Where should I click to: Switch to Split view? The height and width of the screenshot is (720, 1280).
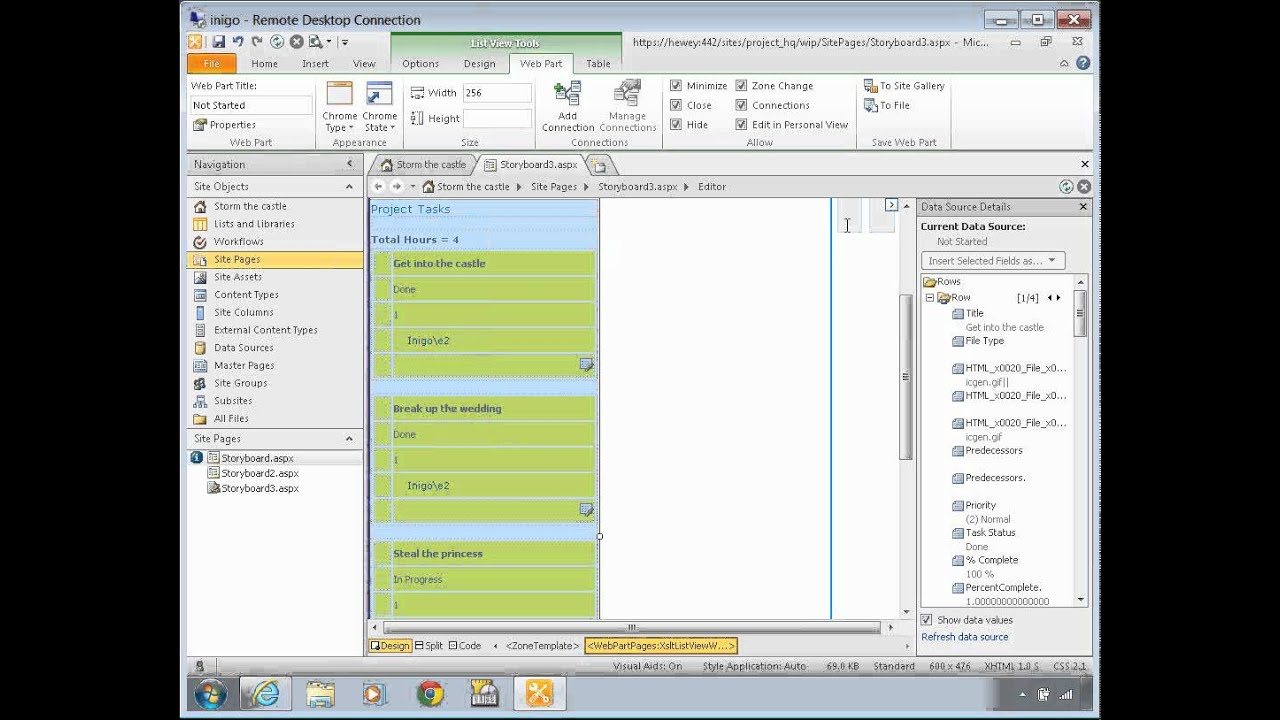coord(428,646)
